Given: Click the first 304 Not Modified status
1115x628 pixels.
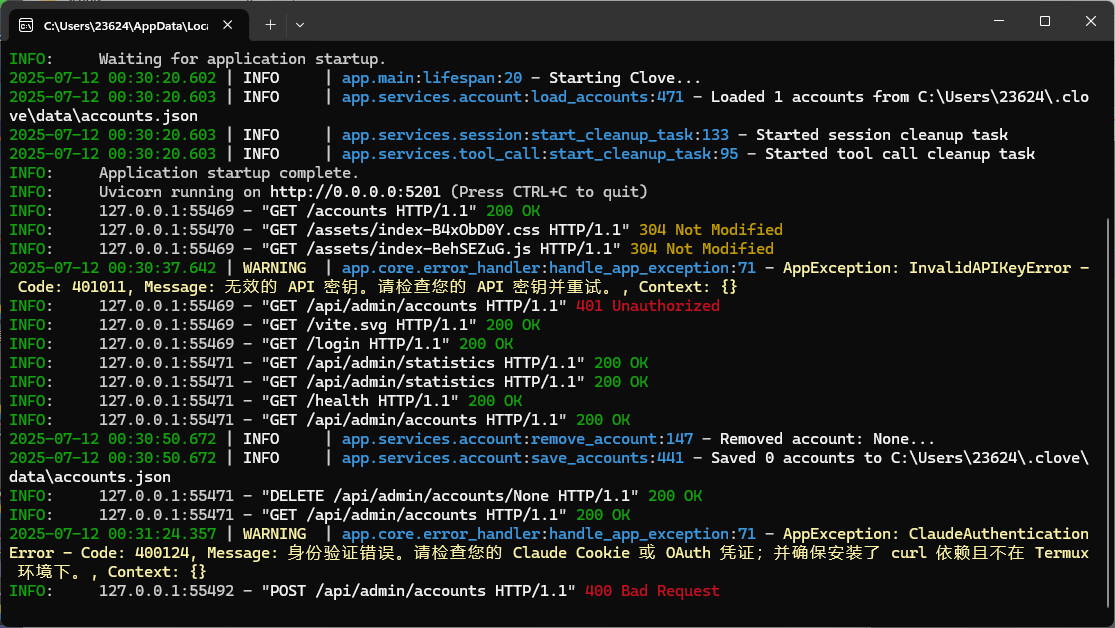Looking at the screenshot, I should point(710,230).
